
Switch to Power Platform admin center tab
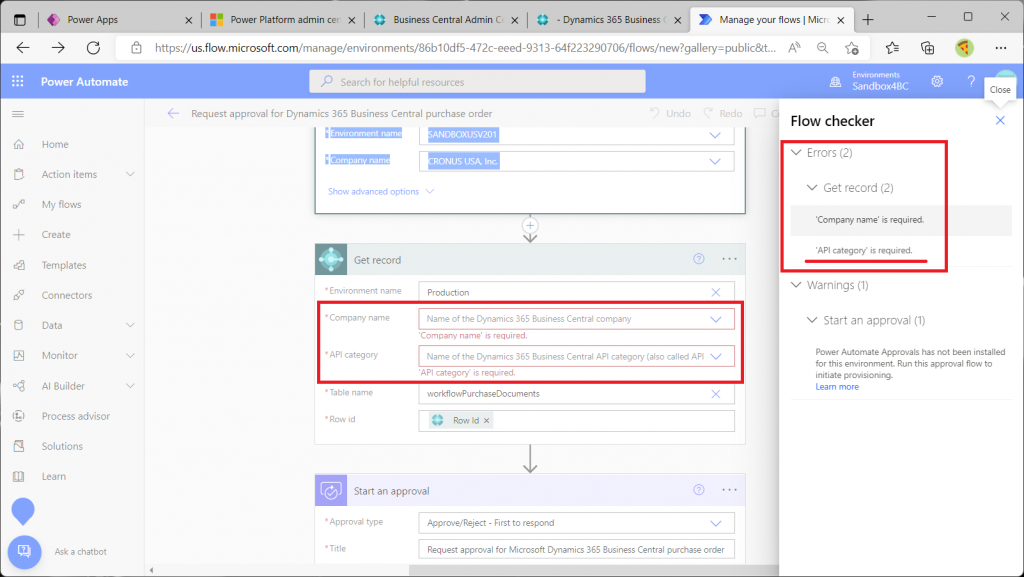(282, 20)
